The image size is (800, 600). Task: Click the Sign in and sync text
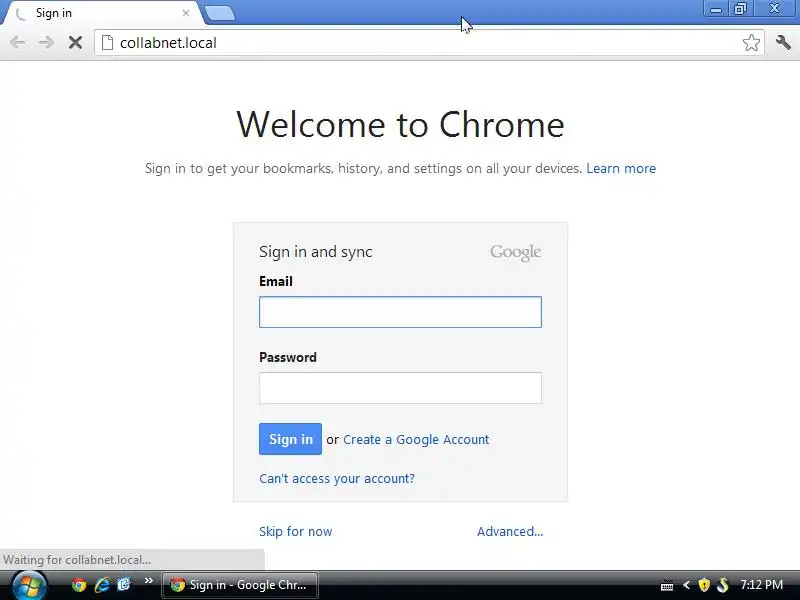tap(316, 252)
